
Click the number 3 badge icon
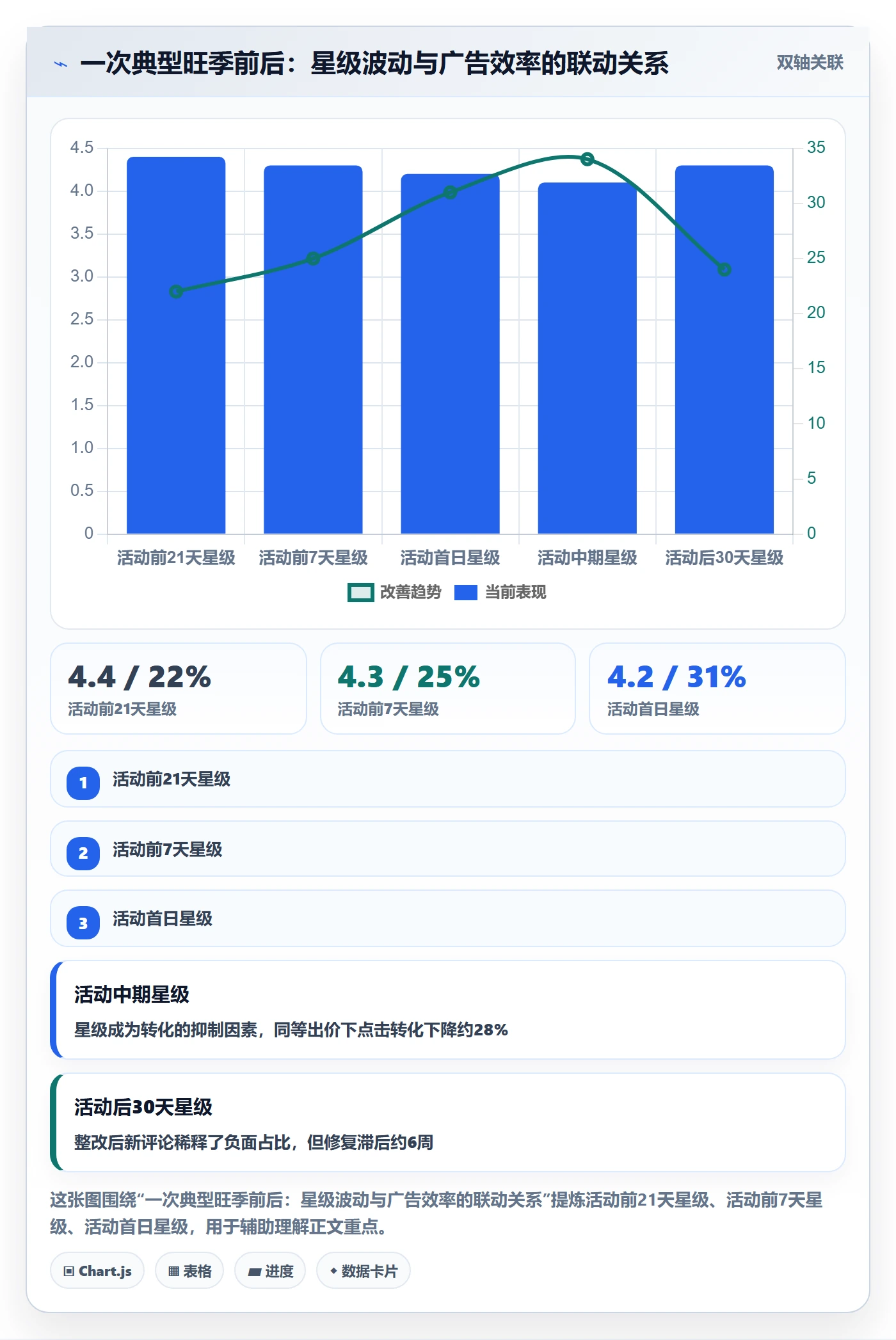click(x=83, y=923)
